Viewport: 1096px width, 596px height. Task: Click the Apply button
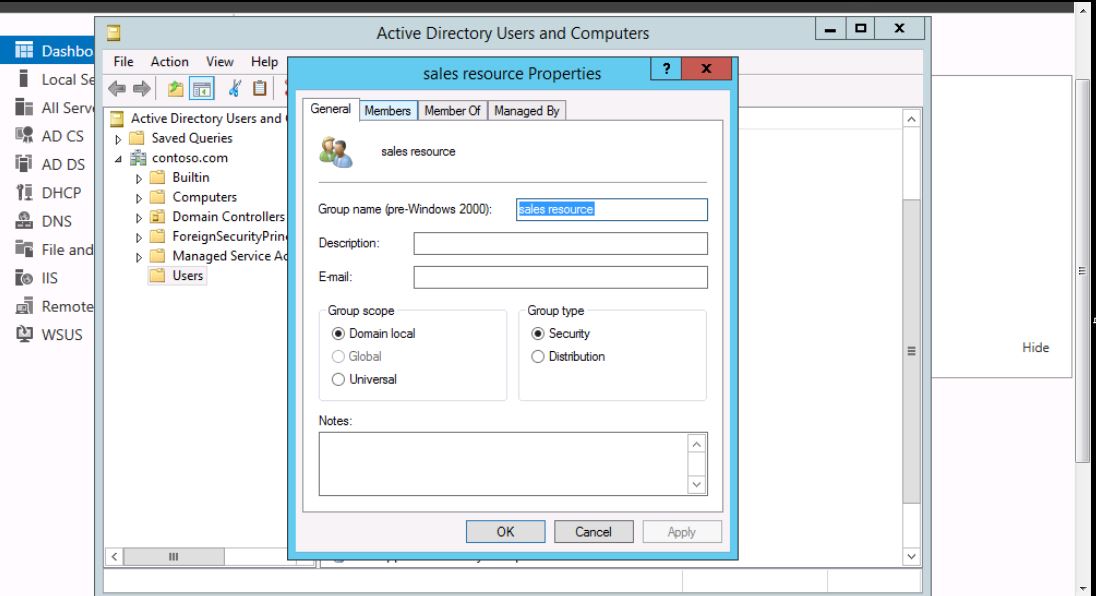682,532
